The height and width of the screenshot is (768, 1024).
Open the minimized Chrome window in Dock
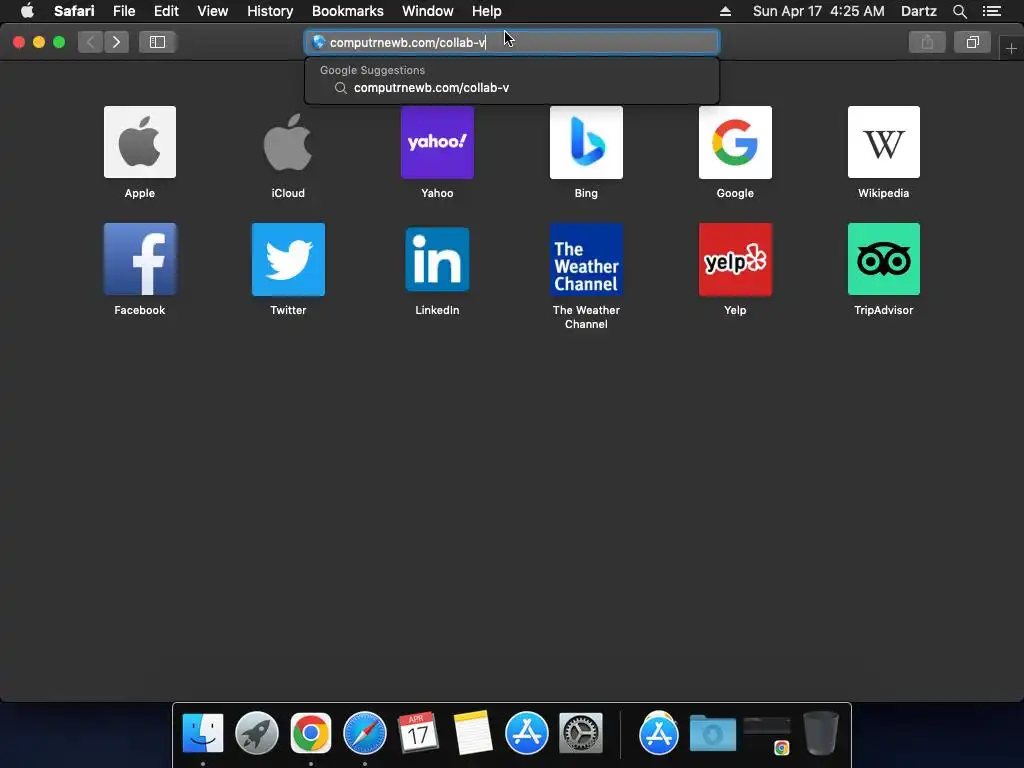pyautogui.click(x=767, y=735)
